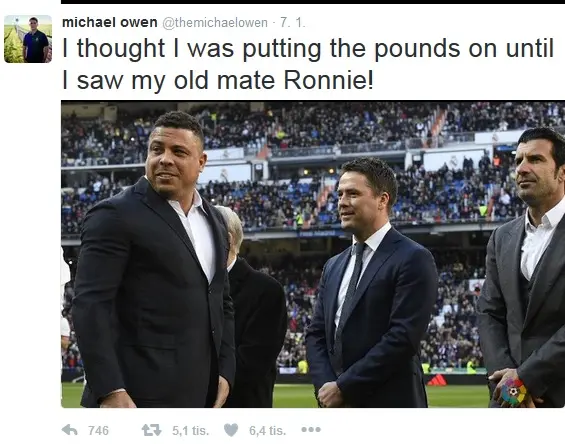This screenshot has width=565, height=444.
Task: Open the profile avatar picture
Action: [x=28, y=39]
